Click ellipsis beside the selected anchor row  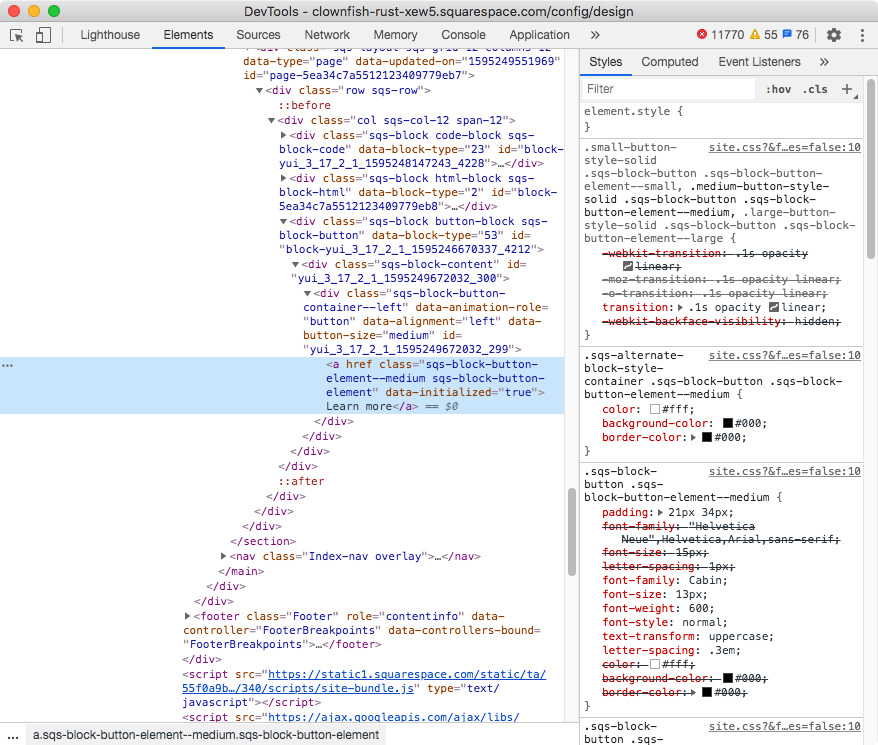(7, 365)
